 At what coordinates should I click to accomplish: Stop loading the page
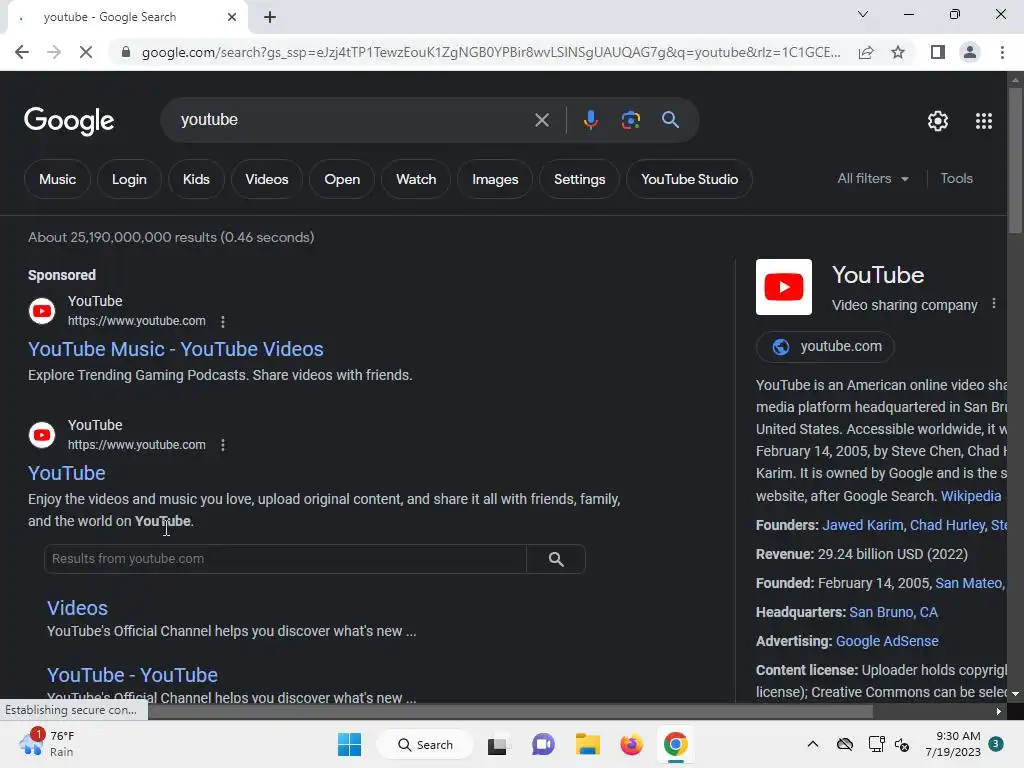[x=86, y=52]
